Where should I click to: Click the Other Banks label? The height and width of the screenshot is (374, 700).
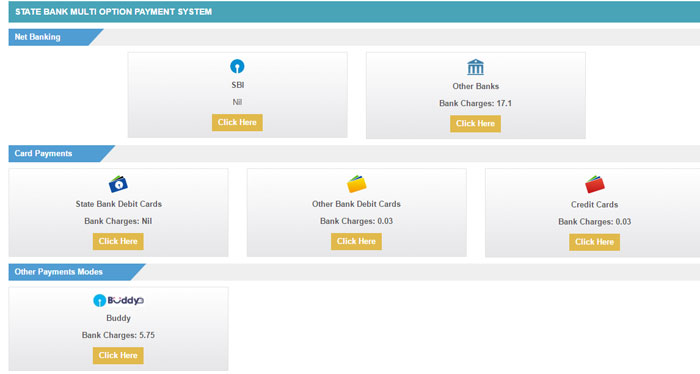pyautogui.click(x=475, y=86)
